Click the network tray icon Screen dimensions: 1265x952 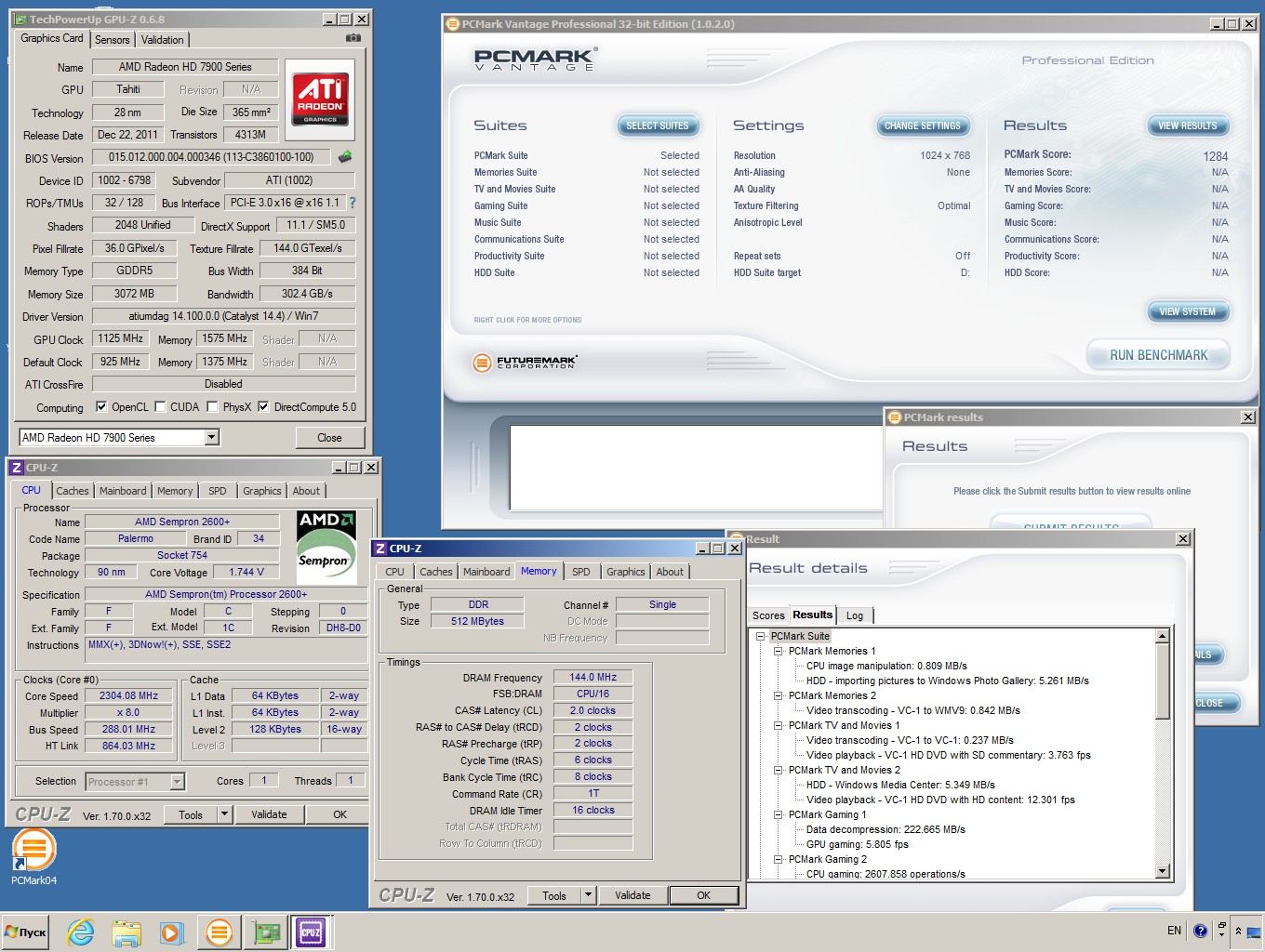coord(1254,932)
